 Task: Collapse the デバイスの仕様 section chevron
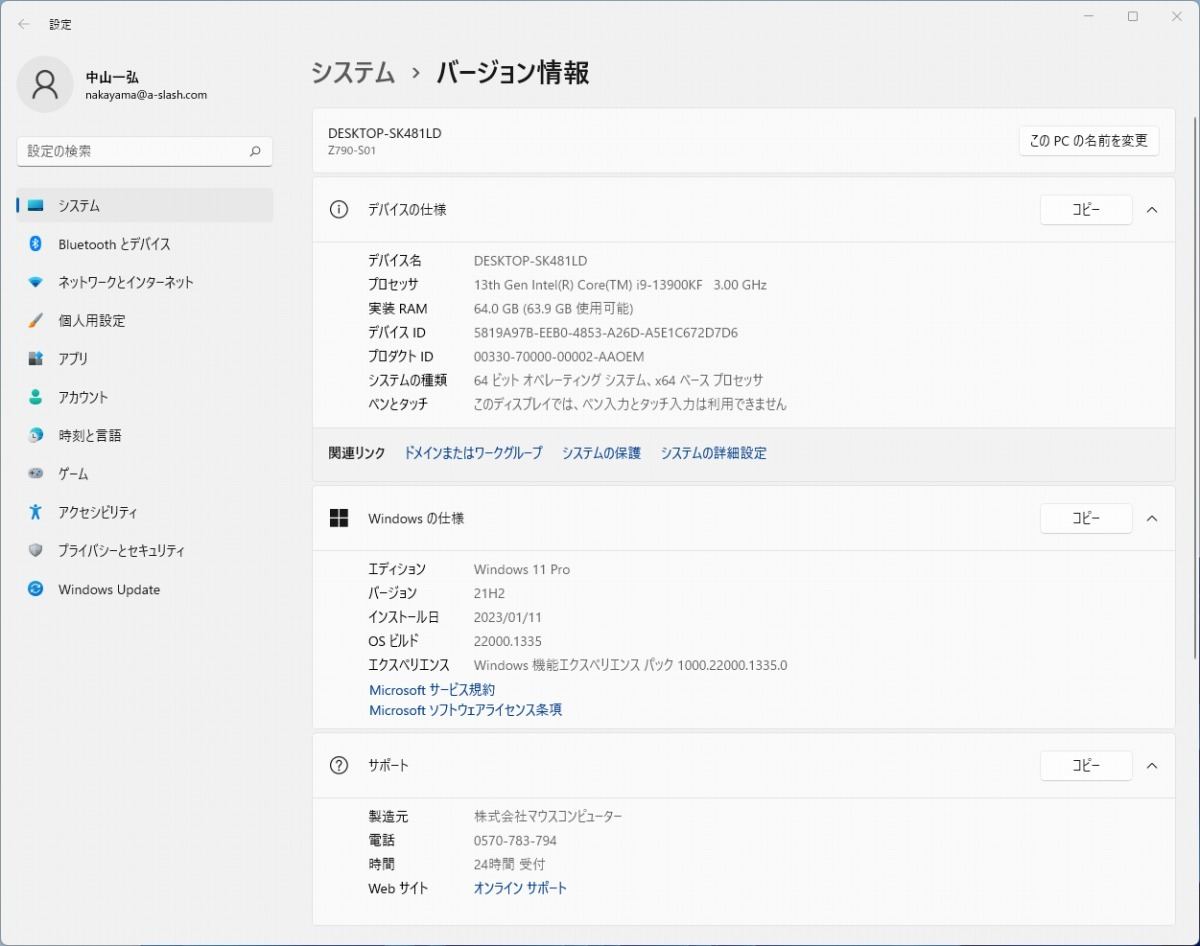[1152, 210]
